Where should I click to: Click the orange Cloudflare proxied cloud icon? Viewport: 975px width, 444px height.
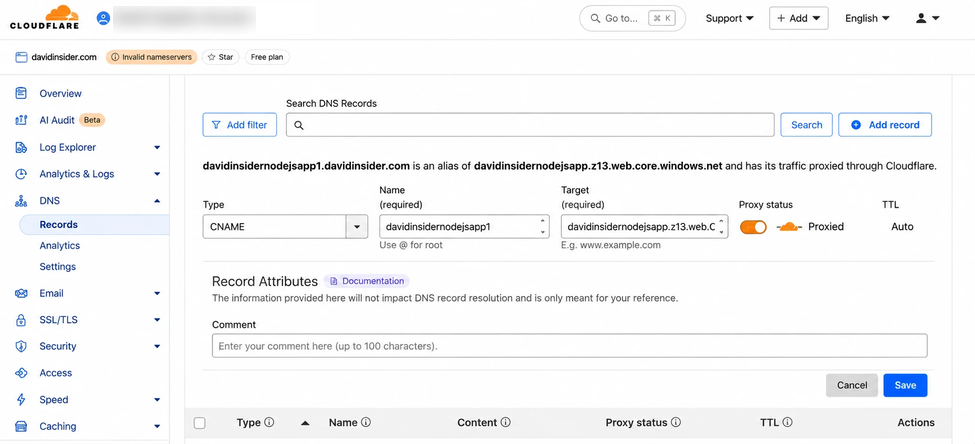[789, 227]
